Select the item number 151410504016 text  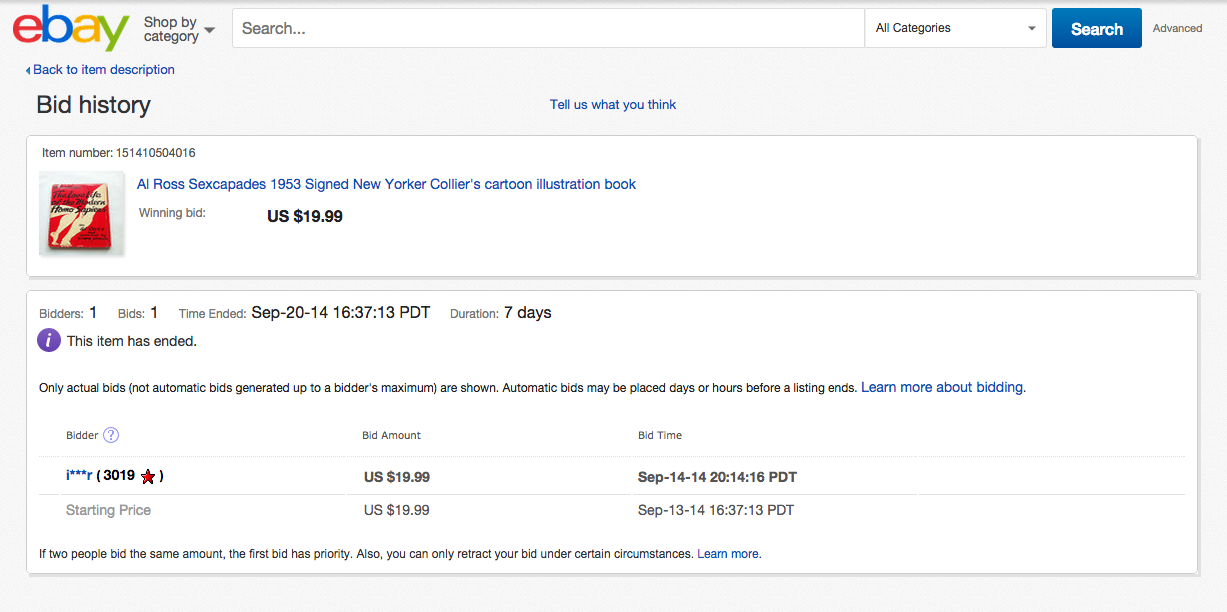point(155,153)
